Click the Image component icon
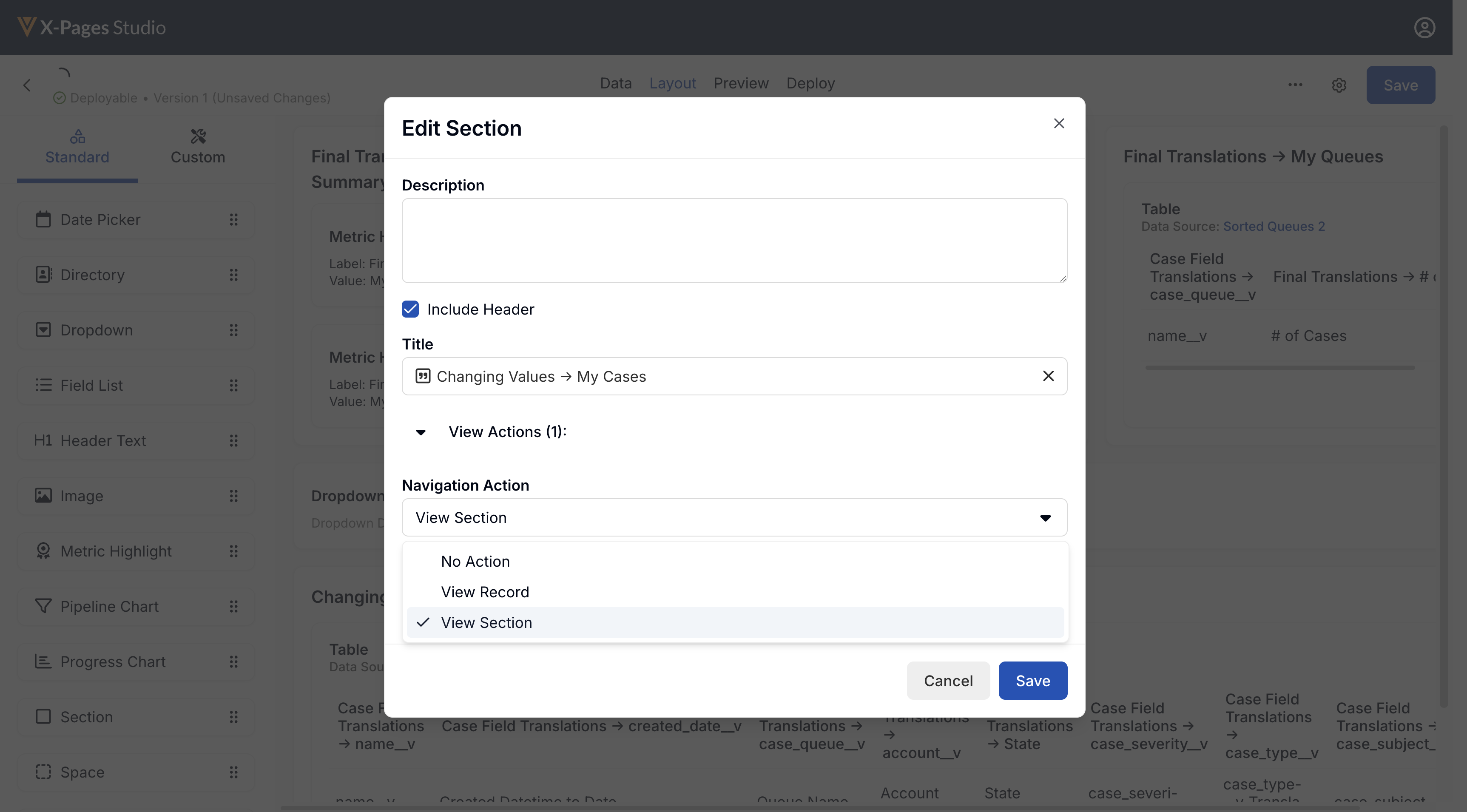The image size is (1467, 812). coord(43,495)
